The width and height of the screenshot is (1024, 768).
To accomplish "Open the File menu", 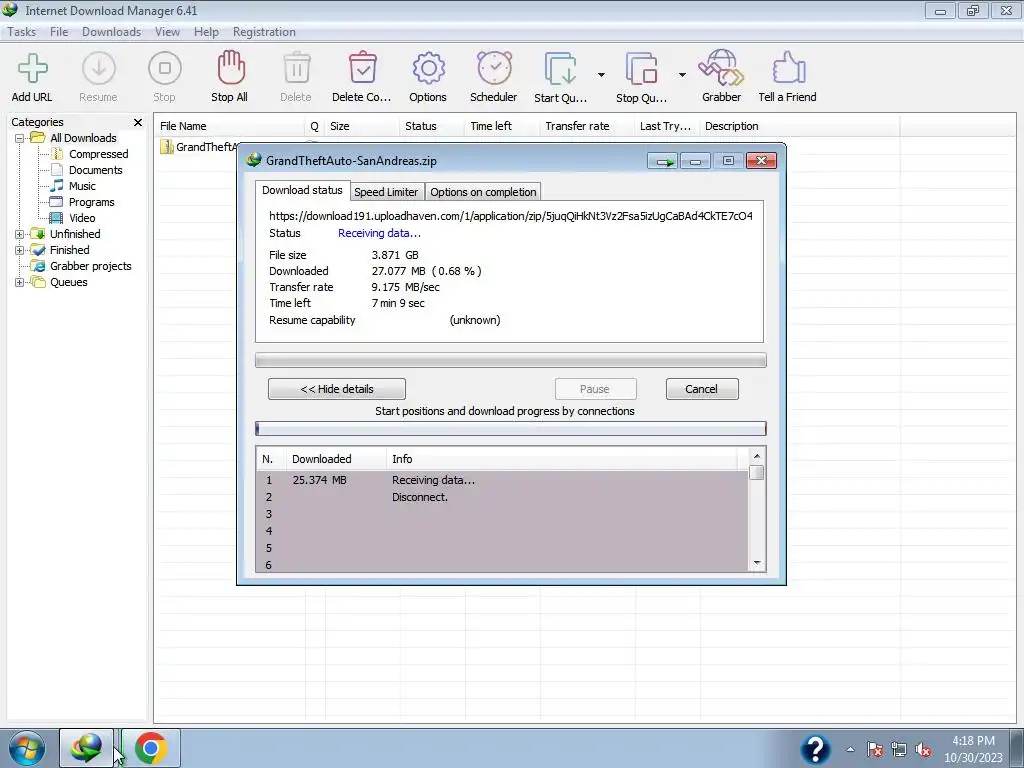I will [x=59, y=32].
